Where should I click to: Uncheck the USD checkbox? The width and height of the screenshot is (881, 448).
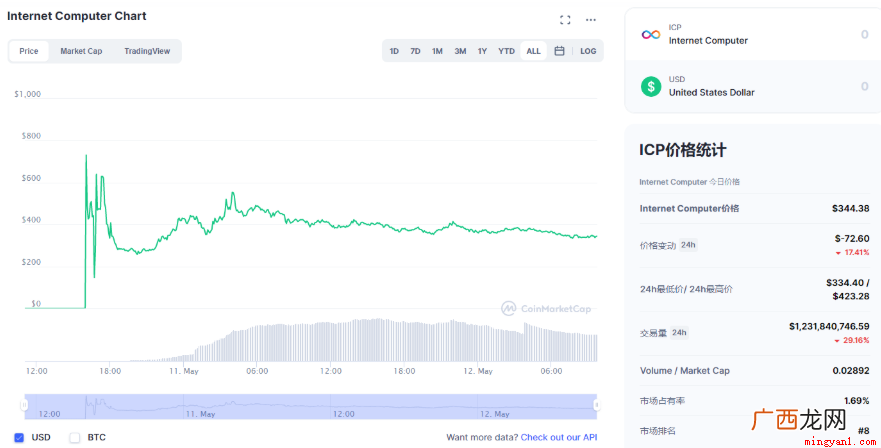(19, 437)
